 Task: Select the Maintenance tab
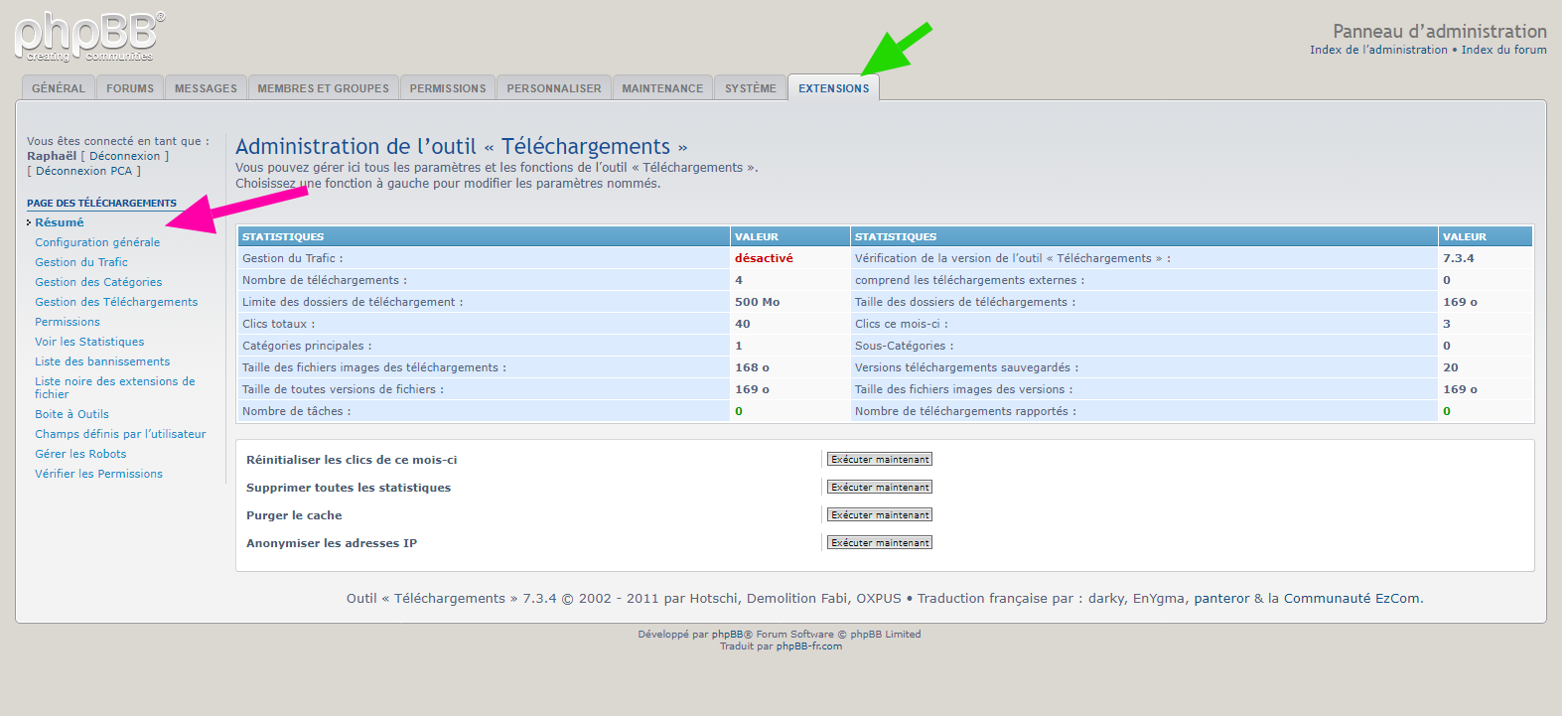[x=662, y=88]
